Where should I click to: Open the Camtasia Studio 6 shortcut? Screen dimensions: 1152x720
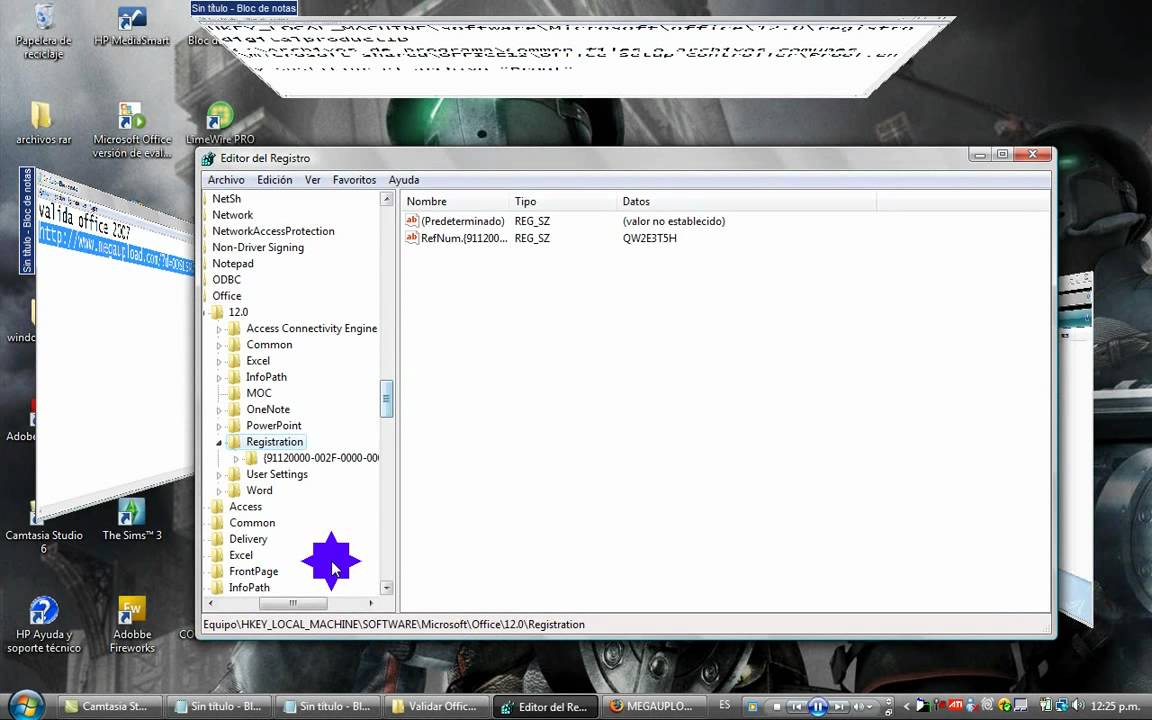click(43, 527)
